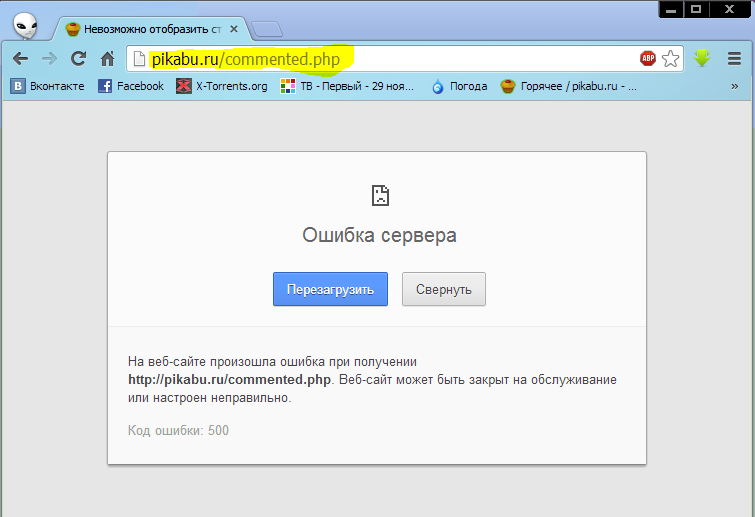This screenshot has height=517, width=755.
Task: Click the forward navigation arrow
Action: point(49,59)
